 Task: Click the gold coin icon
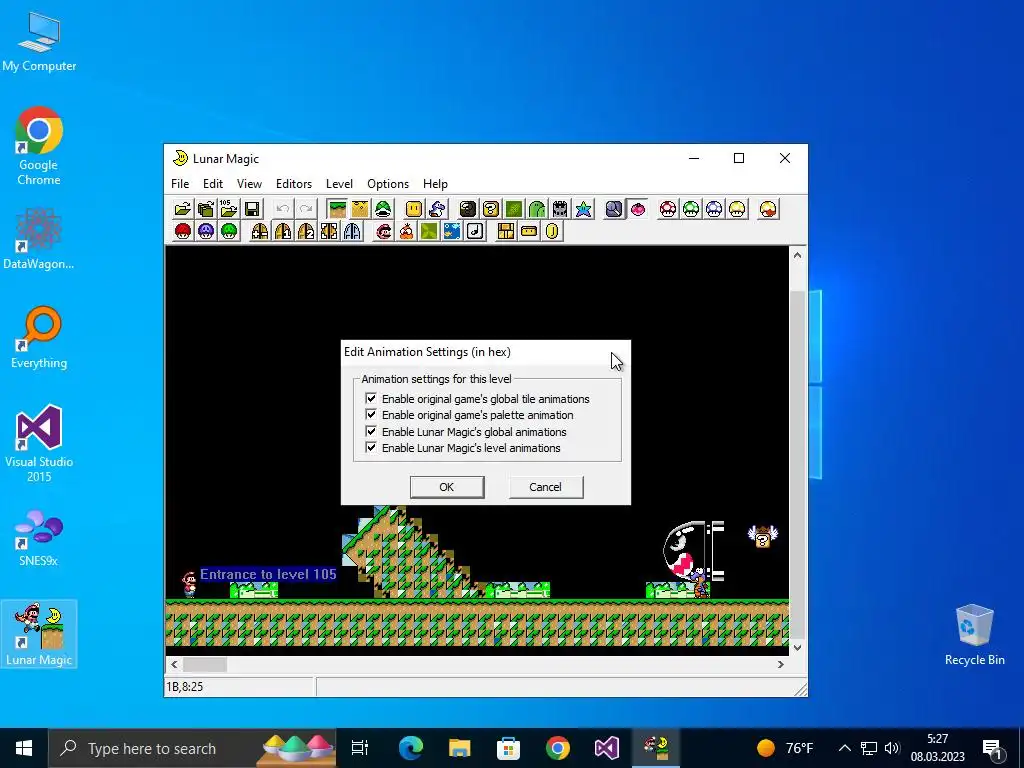pos(552,231)
